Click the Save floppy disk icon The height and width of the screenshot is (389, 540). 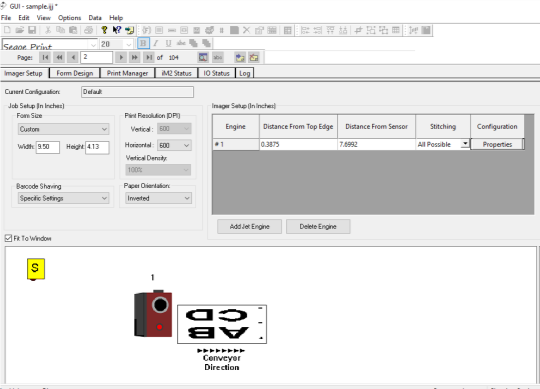point(32,30)
